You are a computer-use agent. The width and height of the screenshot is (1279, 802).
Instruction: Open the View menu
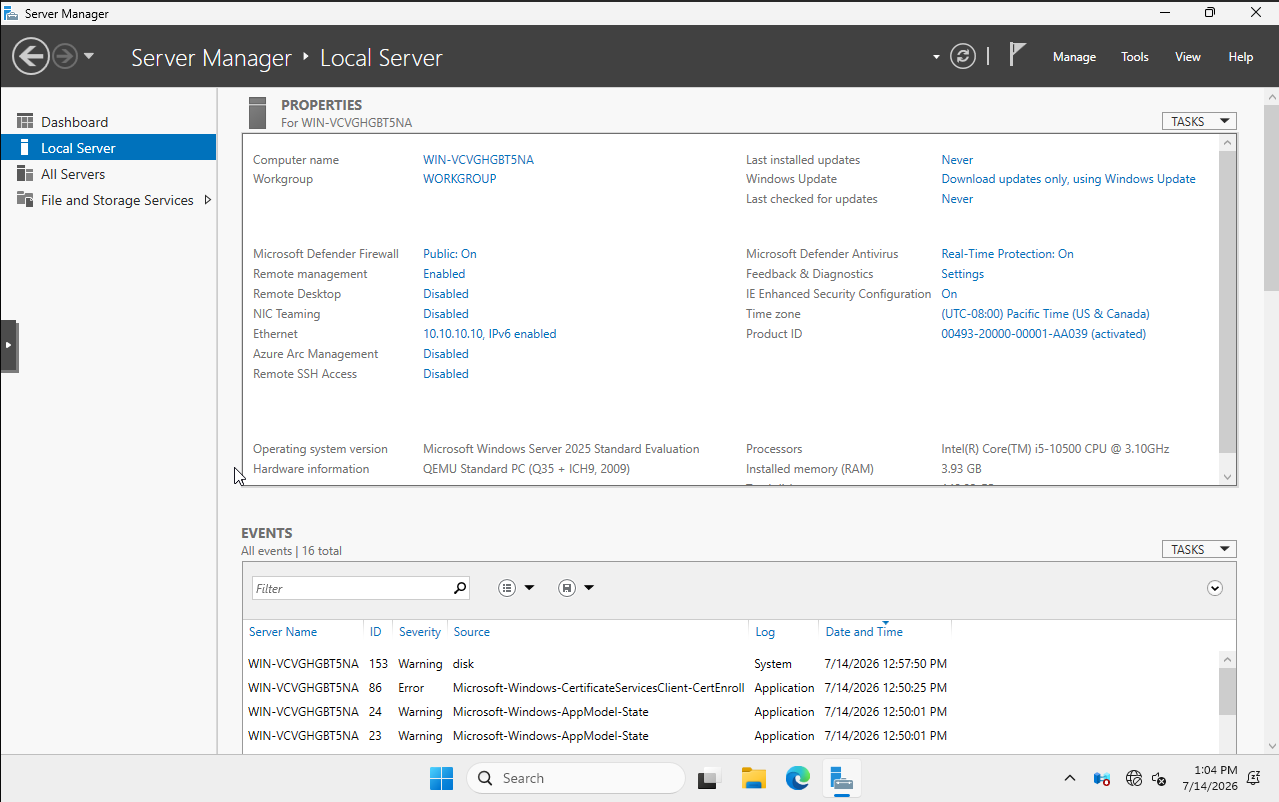click(x=1188, y=57)
